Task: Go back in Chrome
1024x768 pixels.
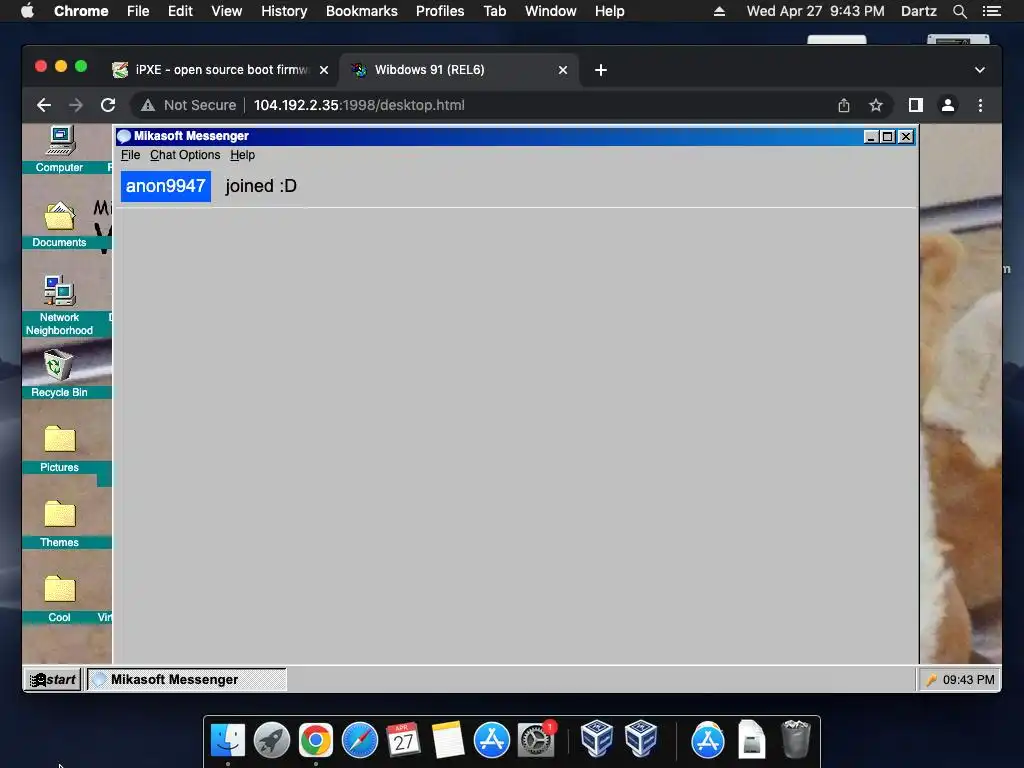Action: coord(44,105)
